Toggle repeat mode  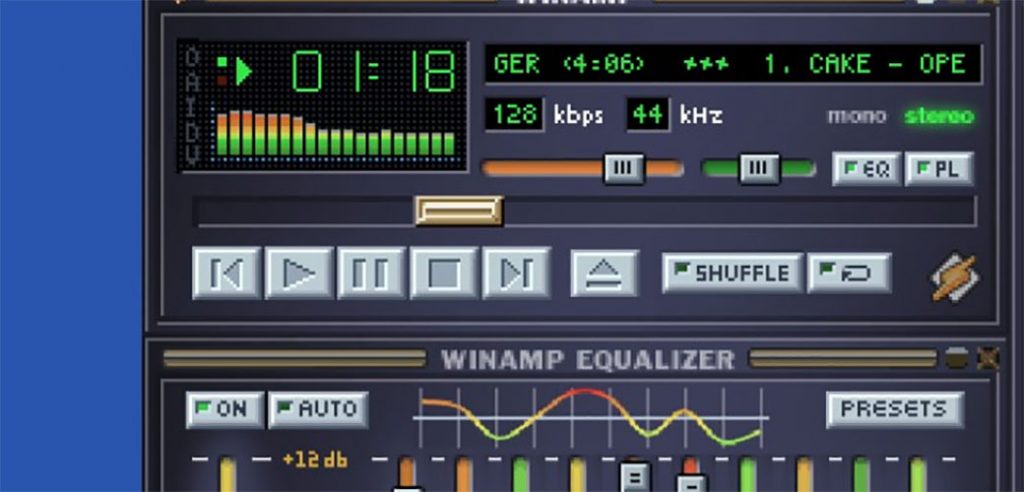(x=849, y=273)
